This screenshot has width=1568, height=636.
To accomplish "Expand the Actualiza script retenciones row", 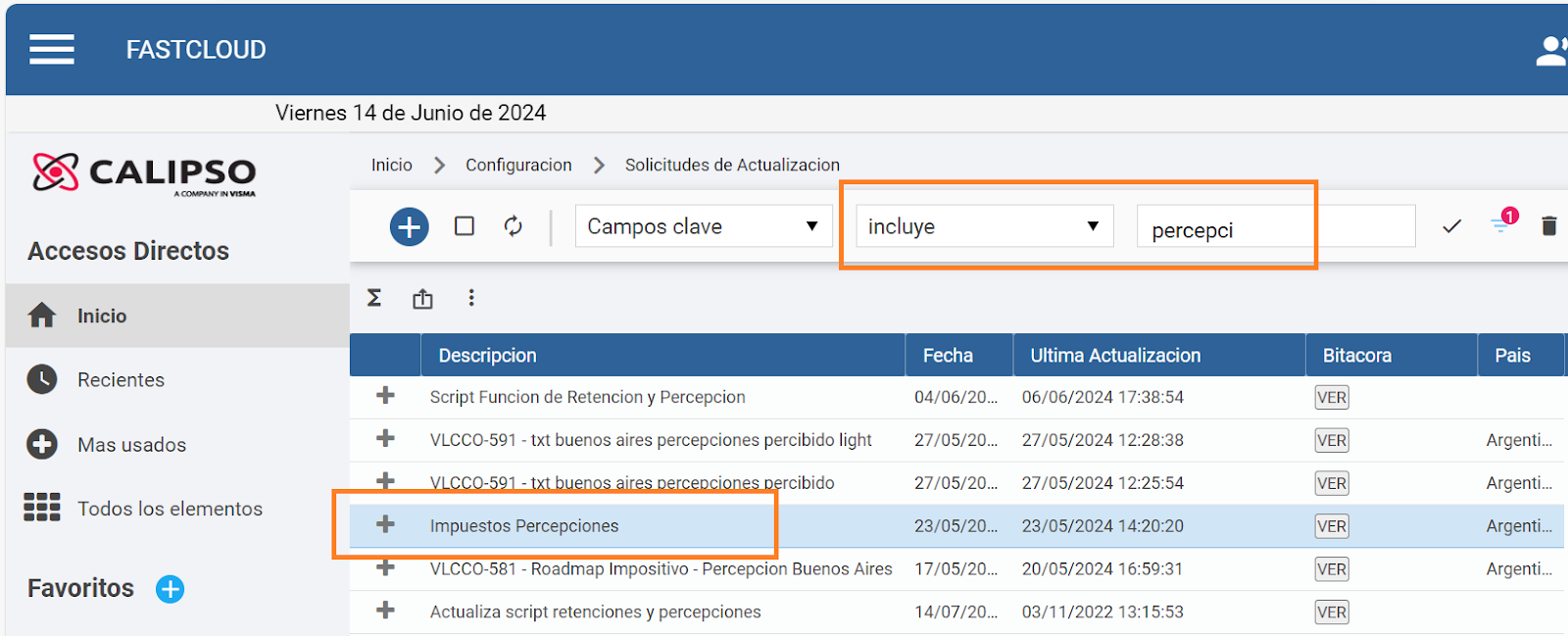I will click(x=385, y=611).
